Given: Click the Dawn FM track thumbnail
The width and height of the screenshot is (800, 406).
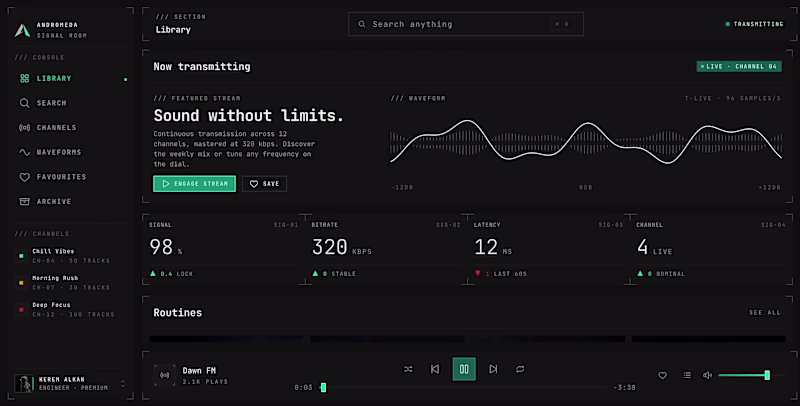Looking at the screenshot, I should [x=164, y=375].
